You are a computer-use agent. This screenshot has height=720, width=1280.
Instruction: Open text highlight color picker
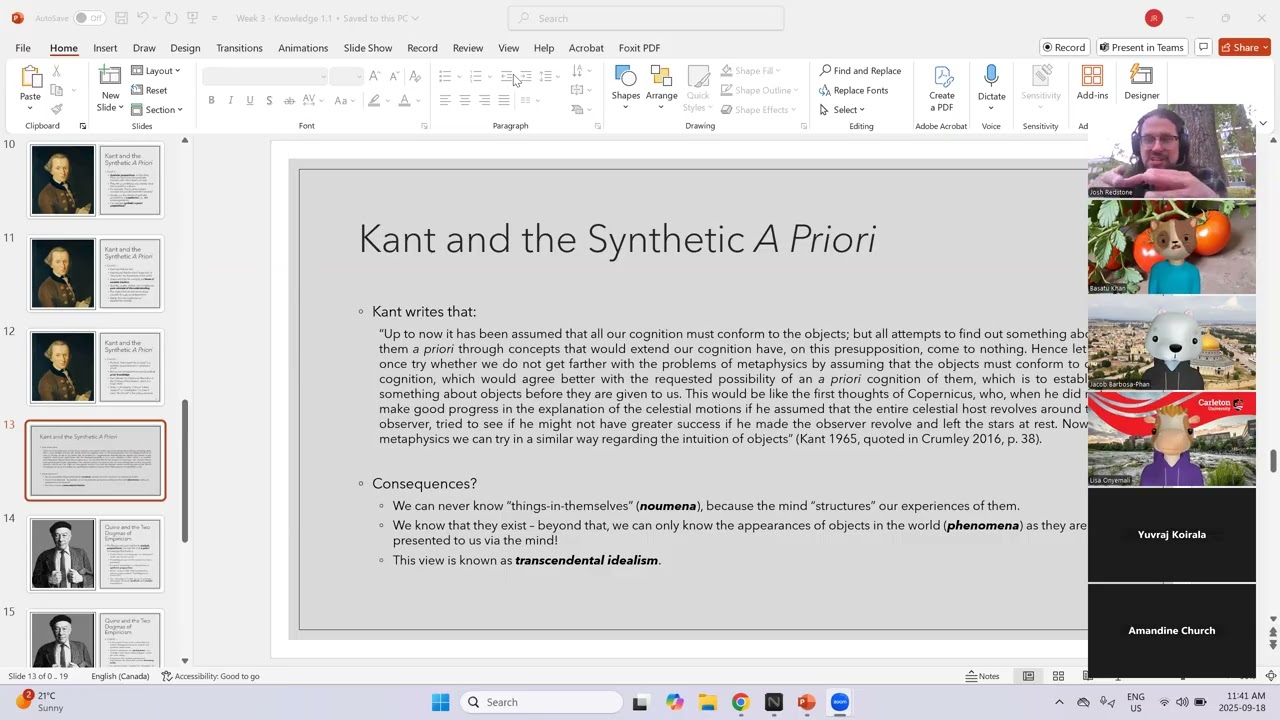point(373,100)
